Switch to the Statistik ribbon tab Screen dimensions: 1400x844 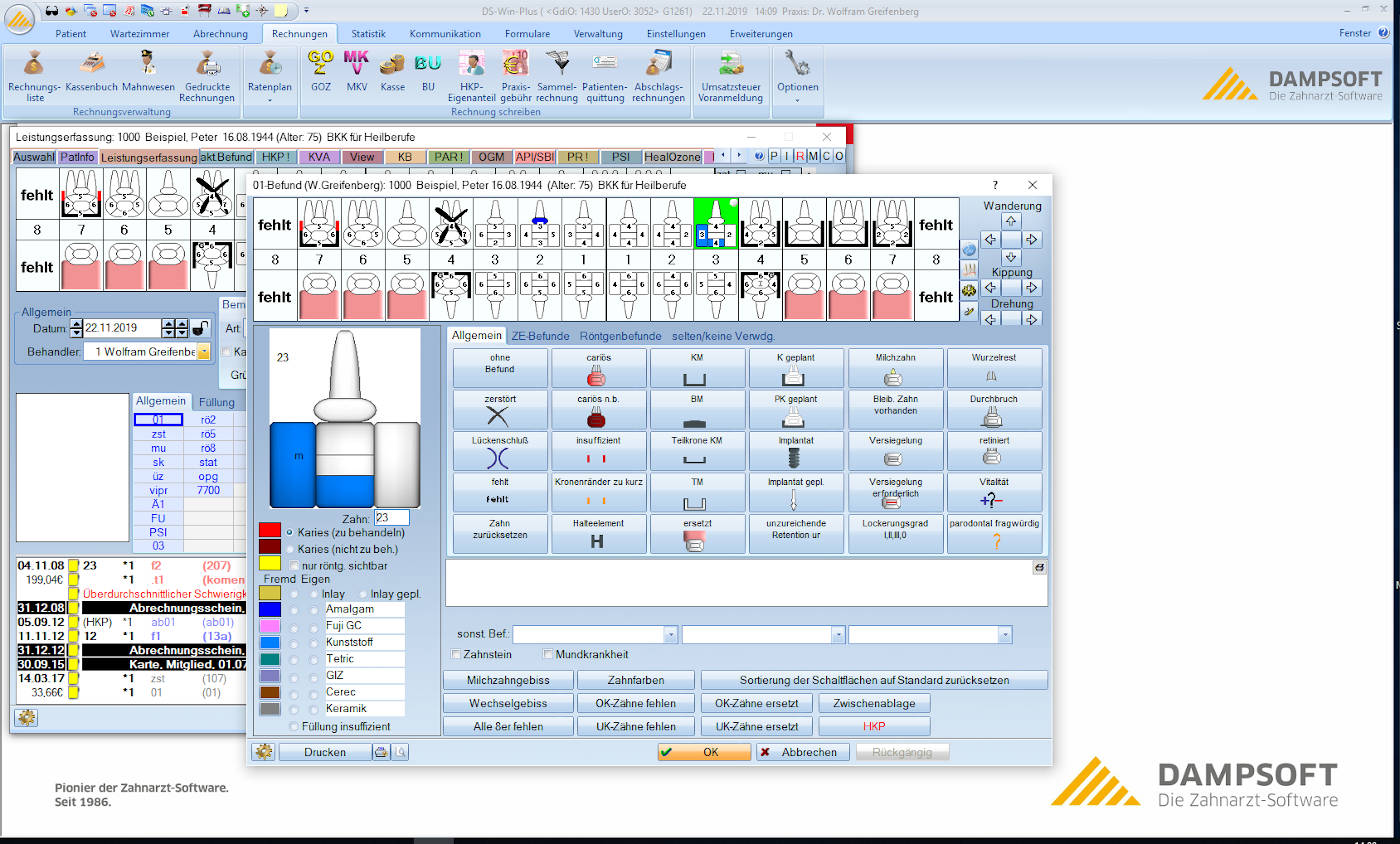pos(368,33)
